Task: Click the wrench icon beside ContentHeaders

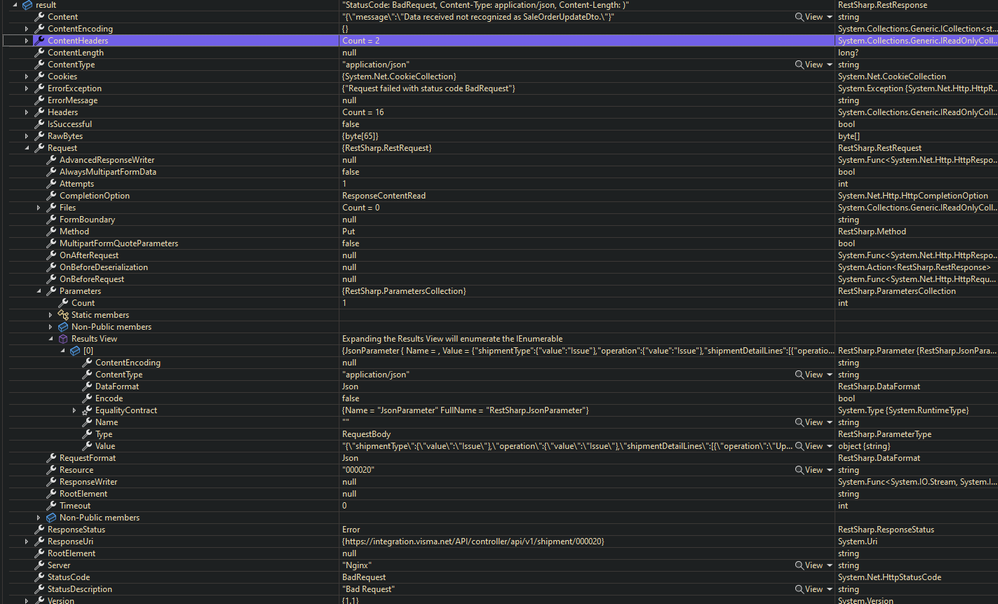Action: coord(39,41)
